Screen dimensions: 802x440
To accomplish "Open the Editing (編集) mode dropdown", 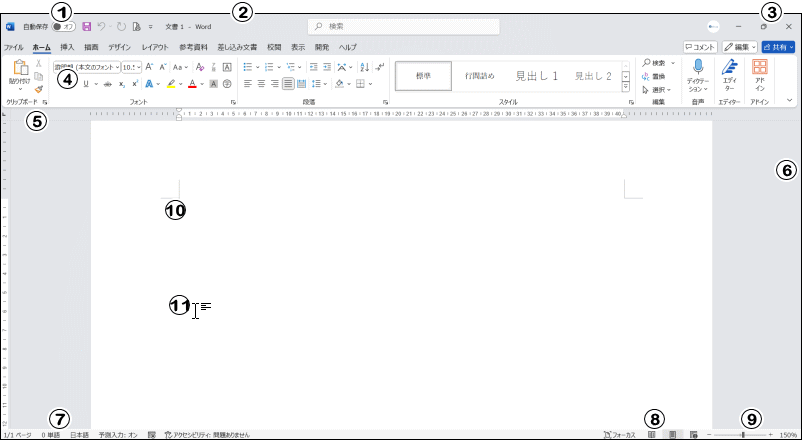I will click(x=740, y=47).
